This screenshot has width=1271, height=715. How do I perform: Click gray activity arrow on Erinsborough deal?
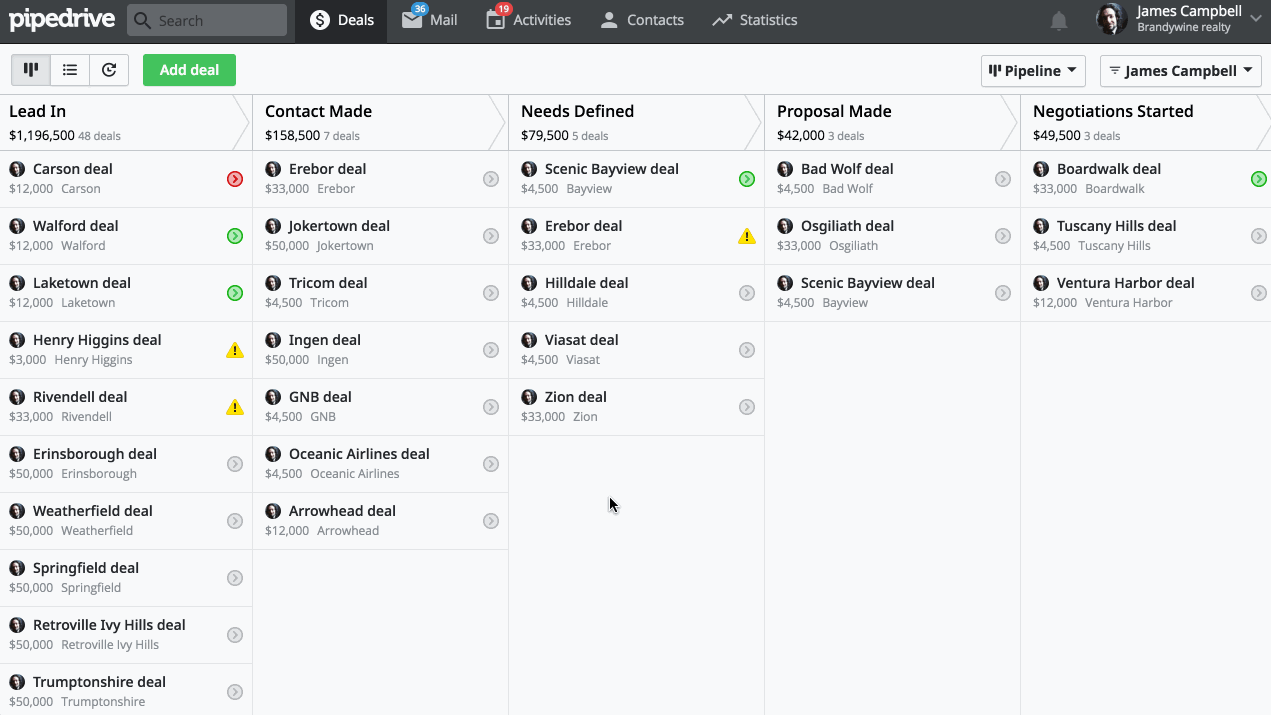235,464
